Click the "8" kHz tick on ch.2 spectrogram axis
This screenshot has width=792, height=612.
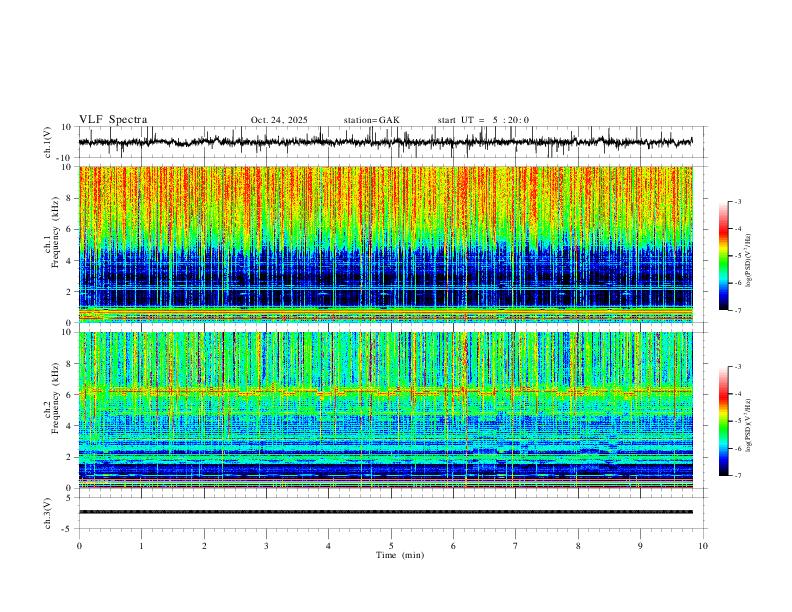tap(68, 364)
